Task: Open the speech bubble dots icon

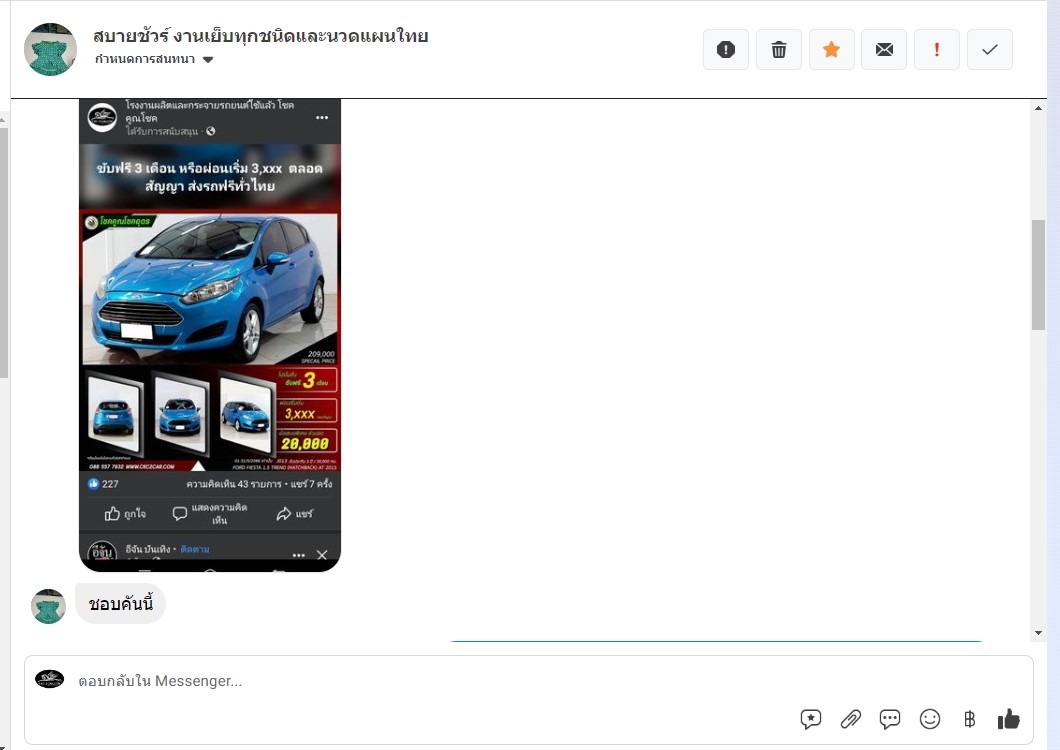Action: [890, 719]
